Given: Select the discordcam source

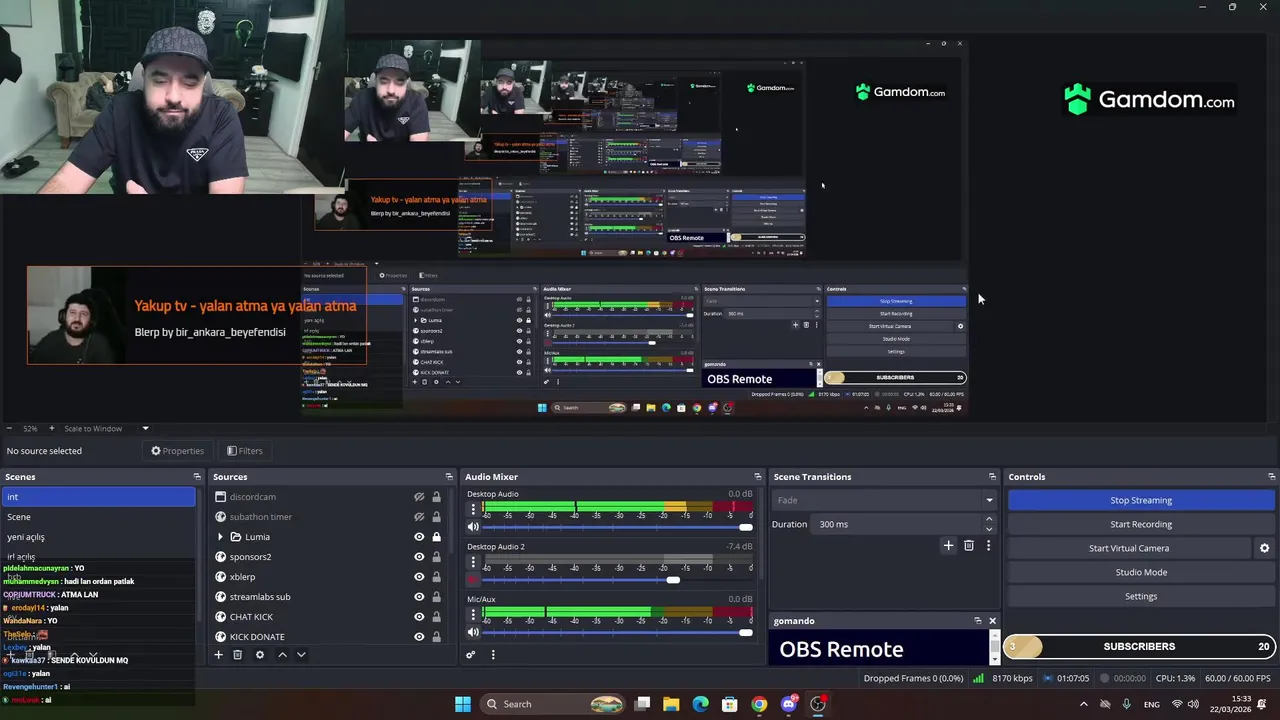Looking at the screenshot, I should 252,497.
